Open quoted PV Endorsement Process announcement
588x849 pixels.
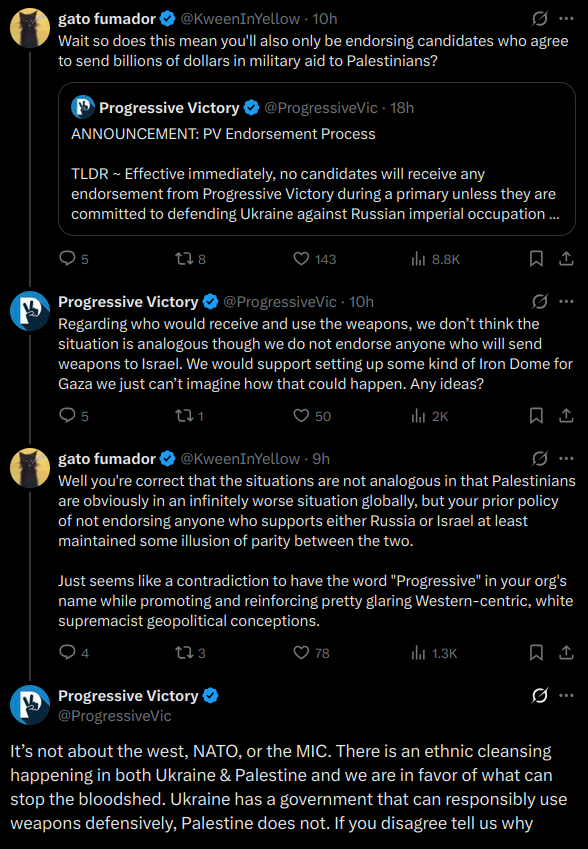pos(317,159)
